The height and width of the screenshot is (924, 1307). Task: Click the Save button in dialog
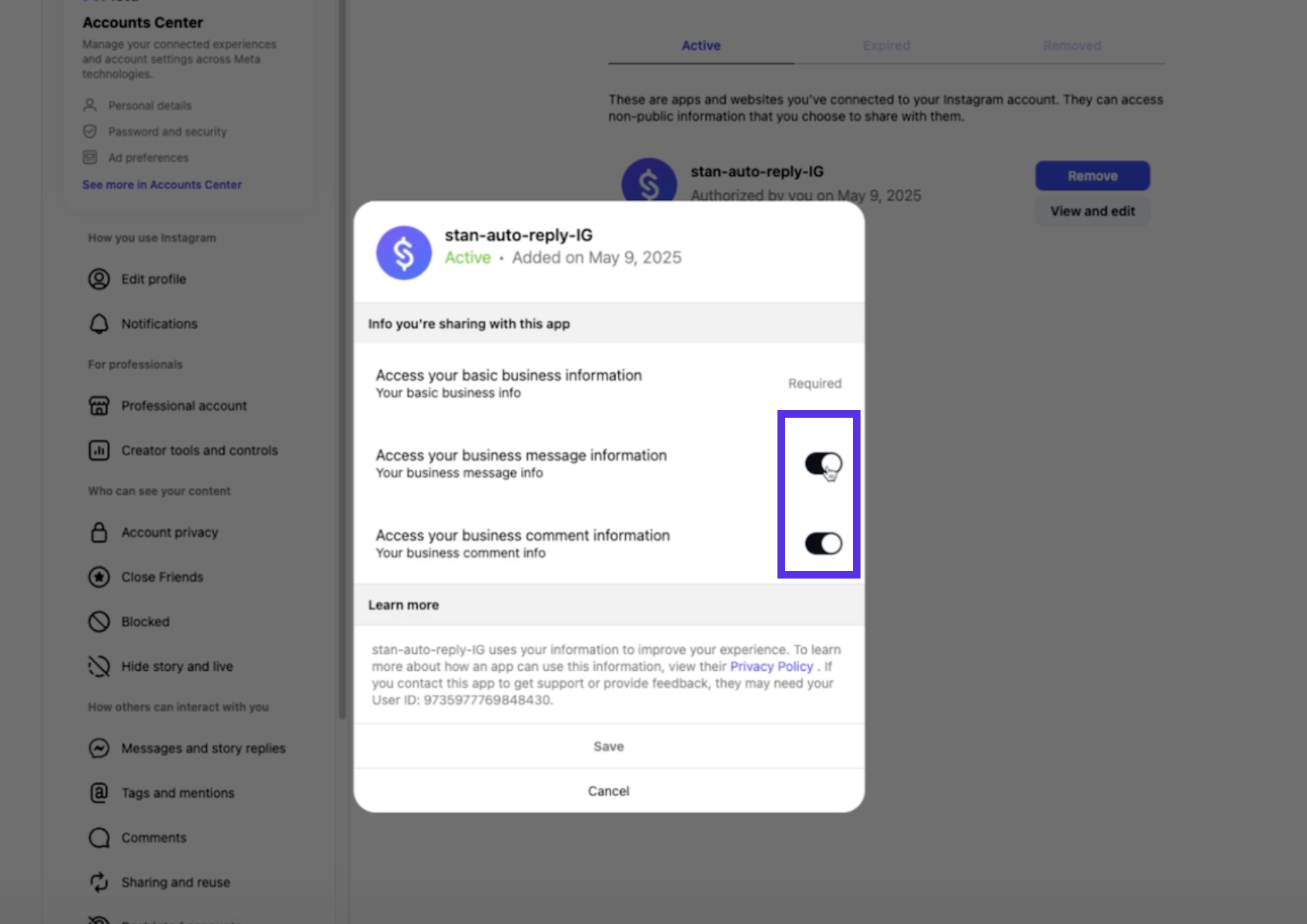609,746
